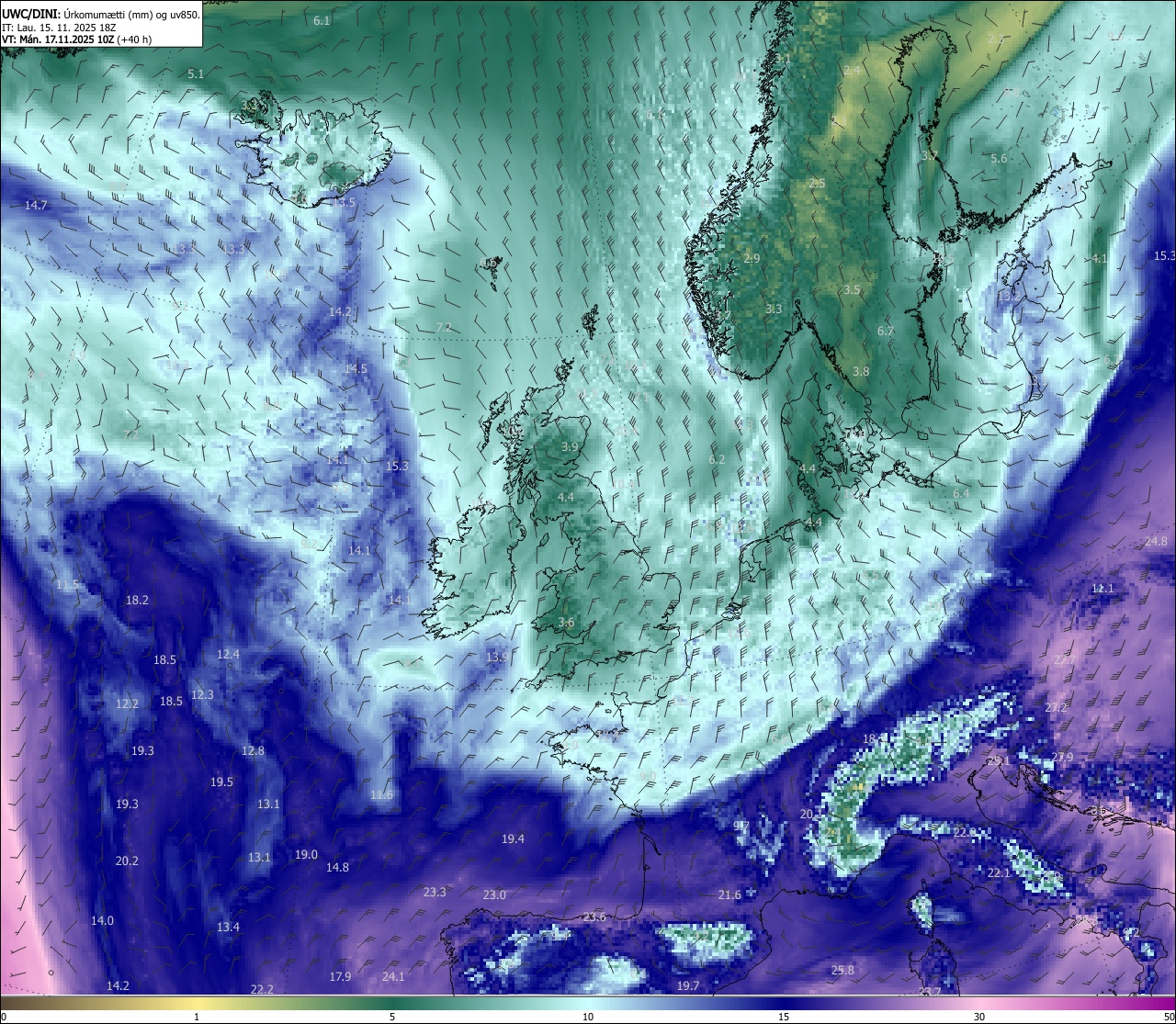Viewport: 1176px width, 1024px height.
Task: Click the colorbar label 10
Action: (x=588, y=1016)
